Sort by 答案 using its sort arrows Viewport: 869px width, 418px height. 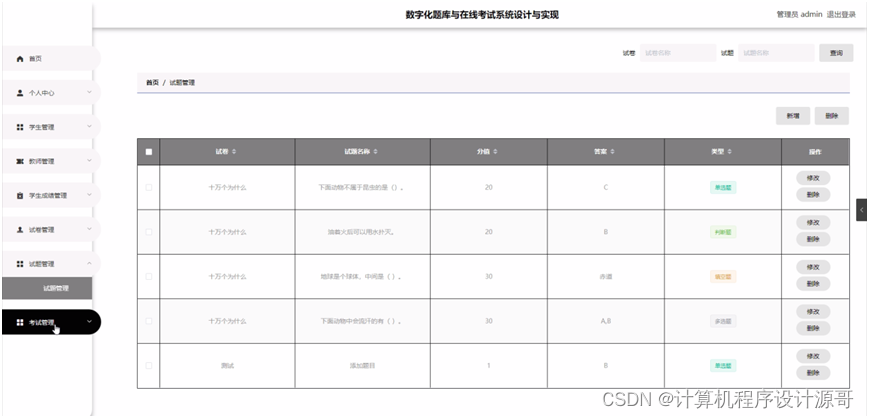(x=612, y=152)
